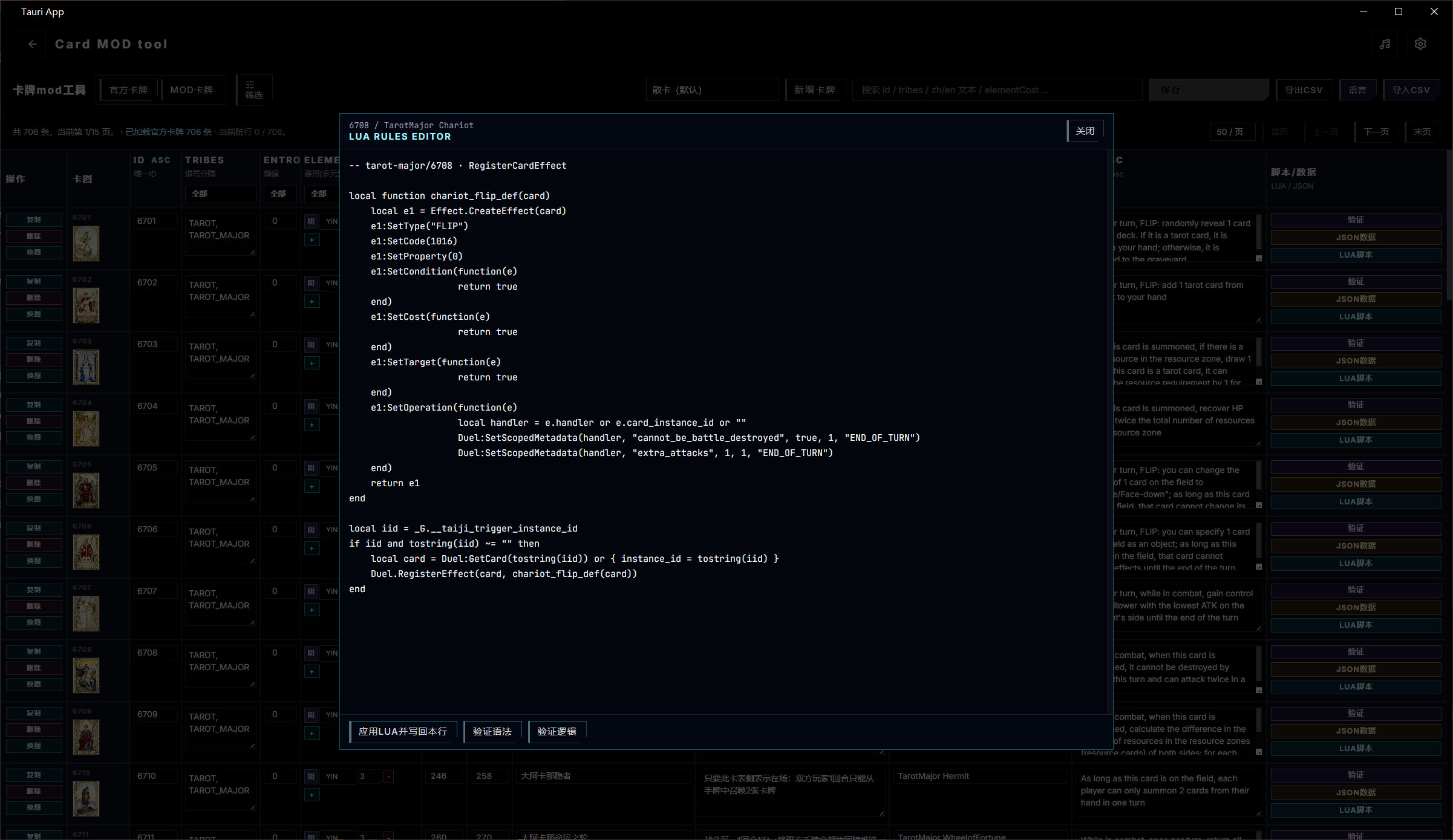Screen dimensions: 1453x840
Task: Sort by the ID ASC column header
Action: coord(152,160)
